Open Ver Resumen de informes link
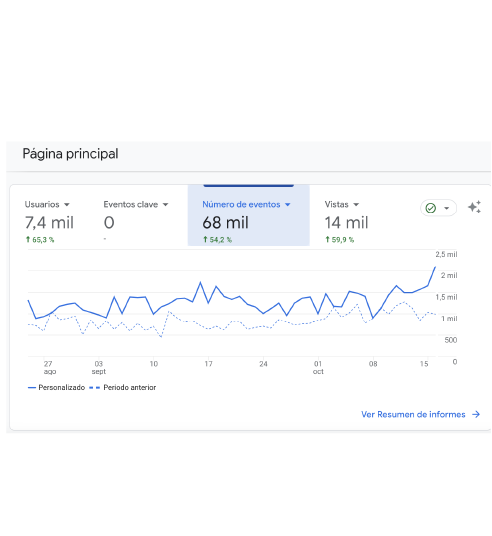 pos(413,414)
